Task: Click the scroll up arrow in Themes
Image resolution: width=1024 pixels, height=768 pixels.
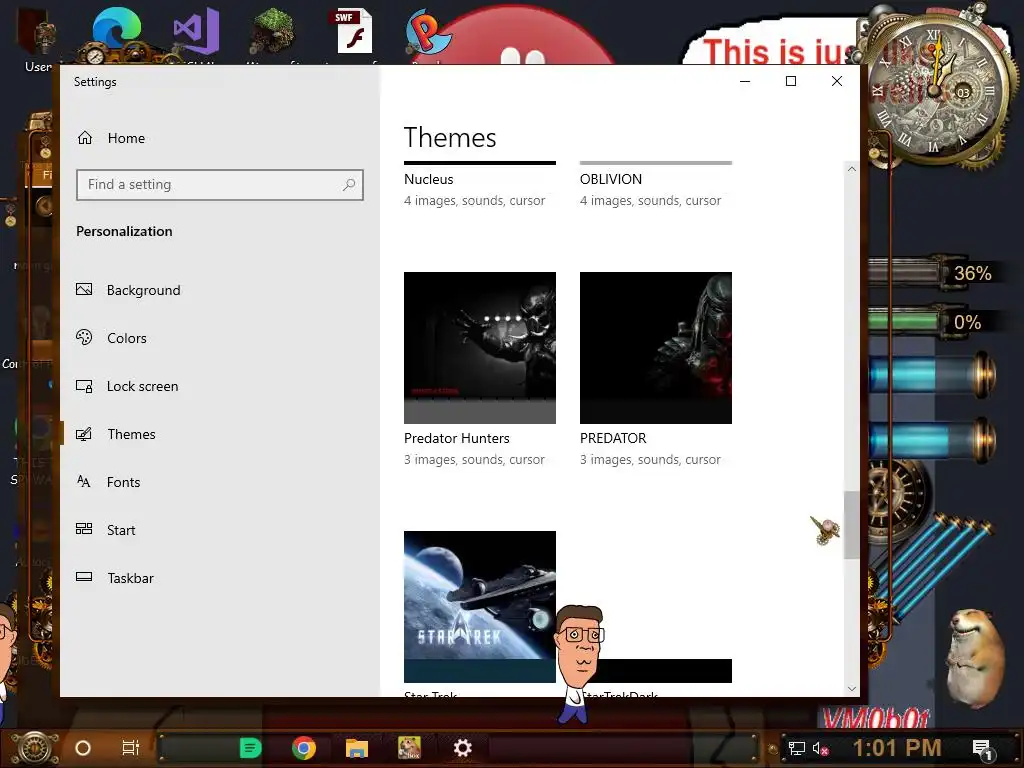Action: coord(852,169)
